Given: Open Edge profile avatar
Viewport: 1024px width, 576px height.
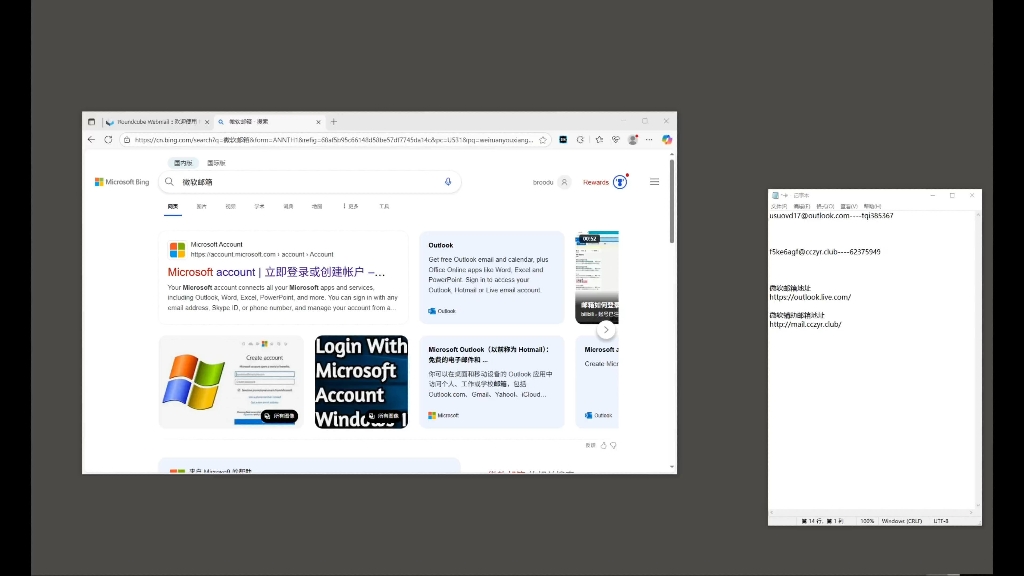Looking at the screenshot, I should point(633,140).
